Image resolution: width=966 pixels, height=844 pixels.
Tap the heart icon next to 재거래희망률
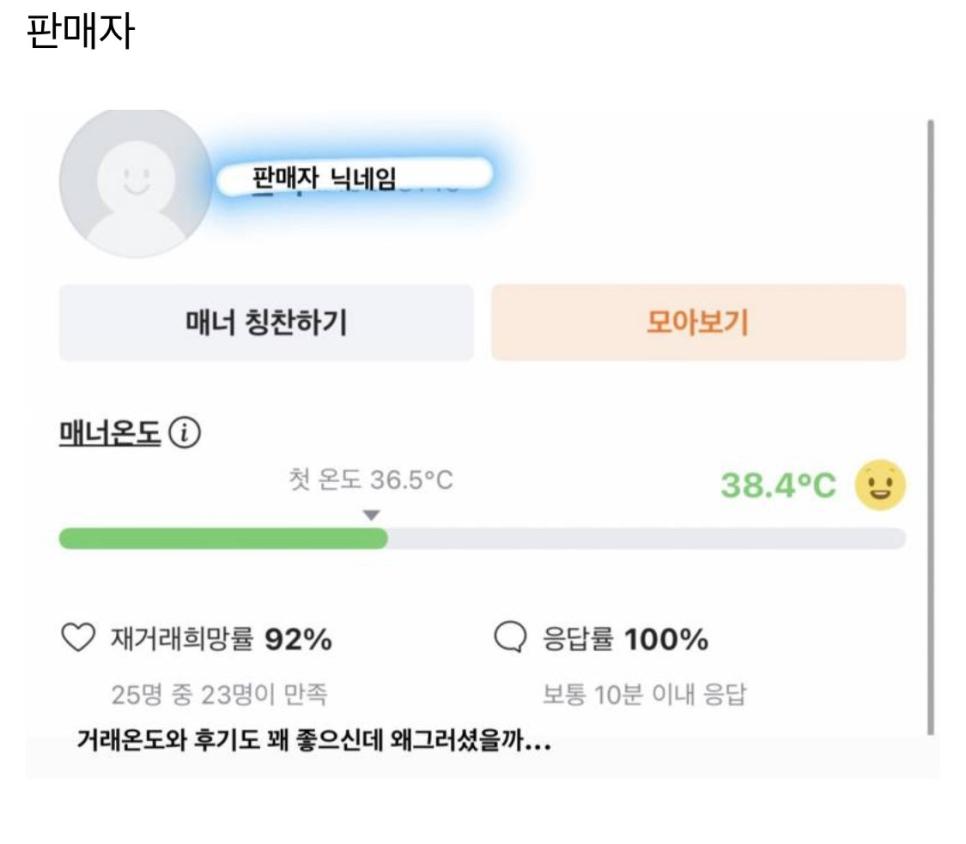tap(77, 638)
